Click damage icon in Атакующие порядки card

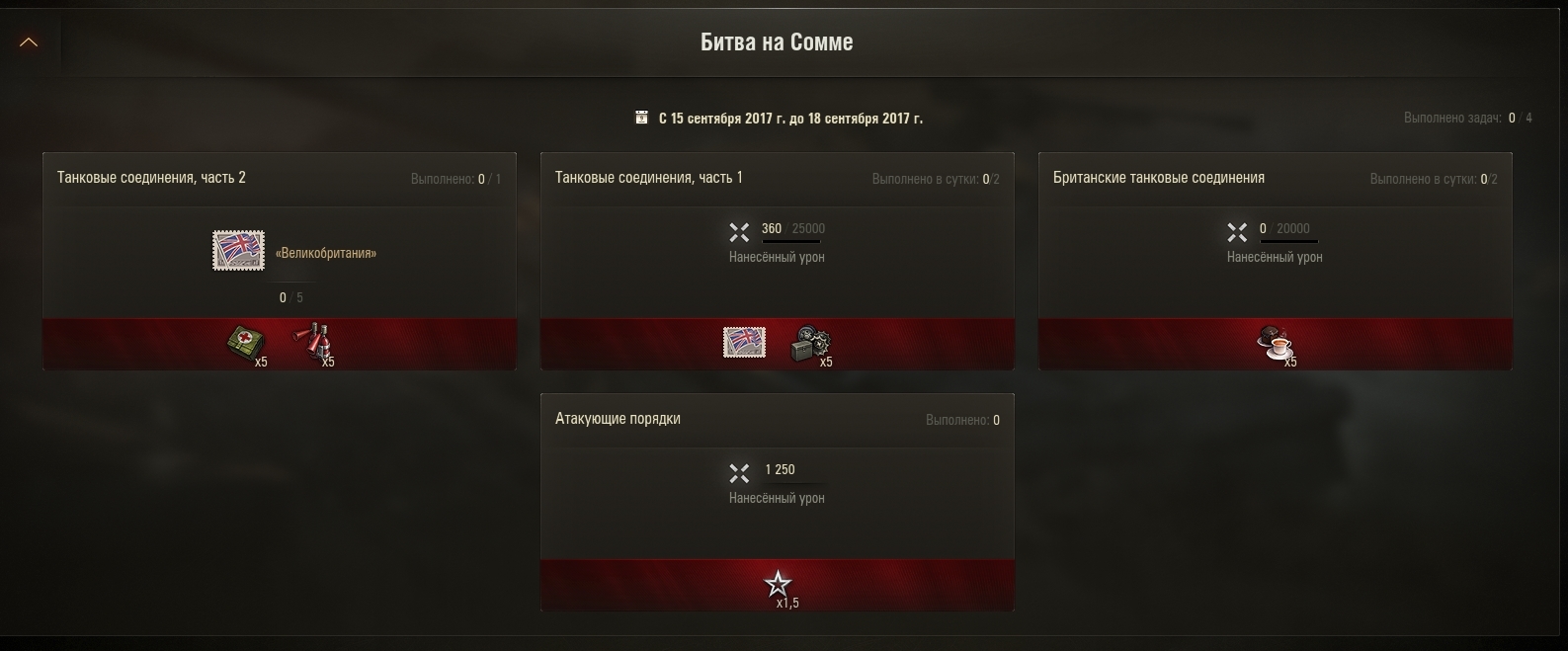pos(739,473)
